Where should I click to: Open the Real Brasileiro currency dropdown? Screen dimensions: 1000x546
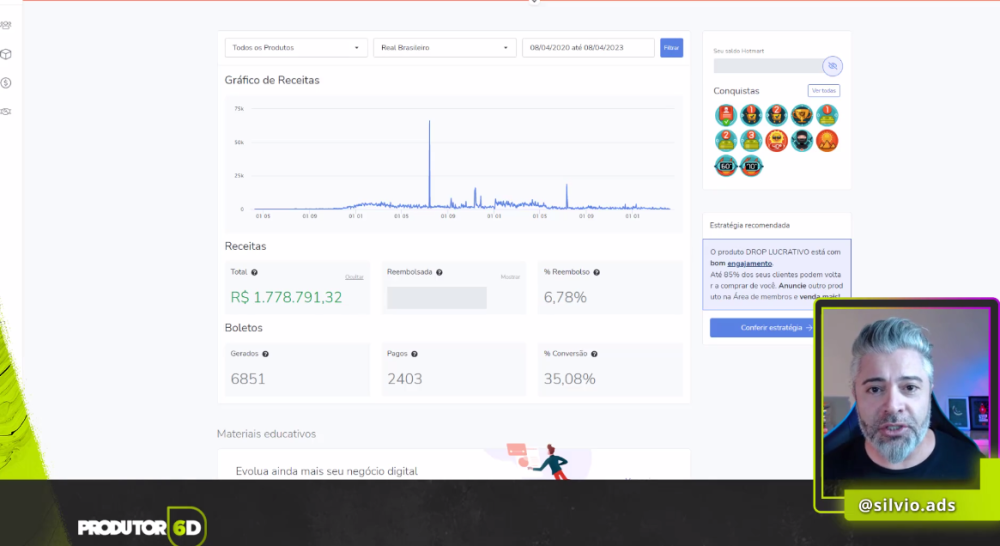445,48
